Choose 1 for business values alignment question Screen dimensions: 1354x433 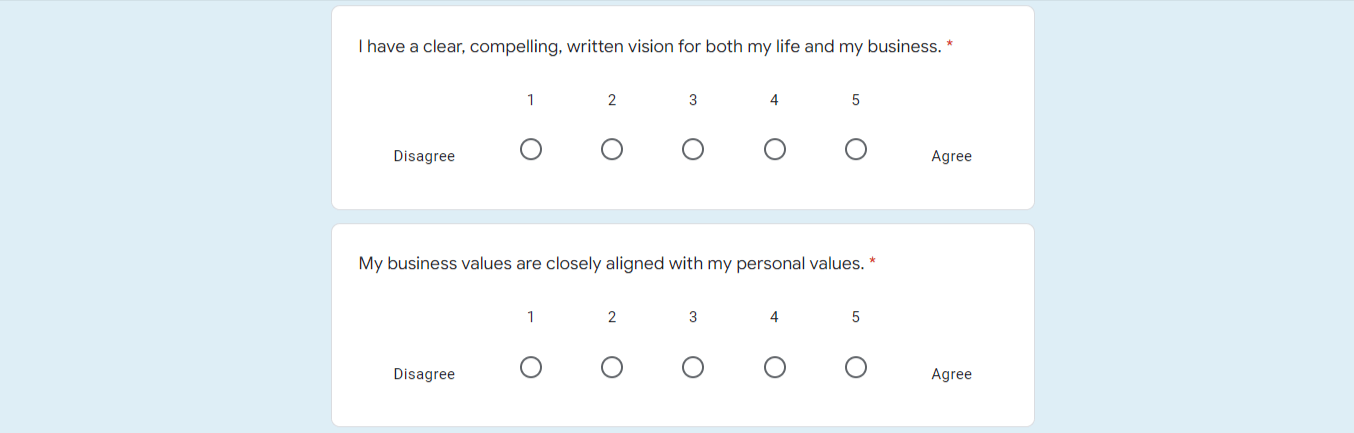pyautogui.click(x=531, y=367)
